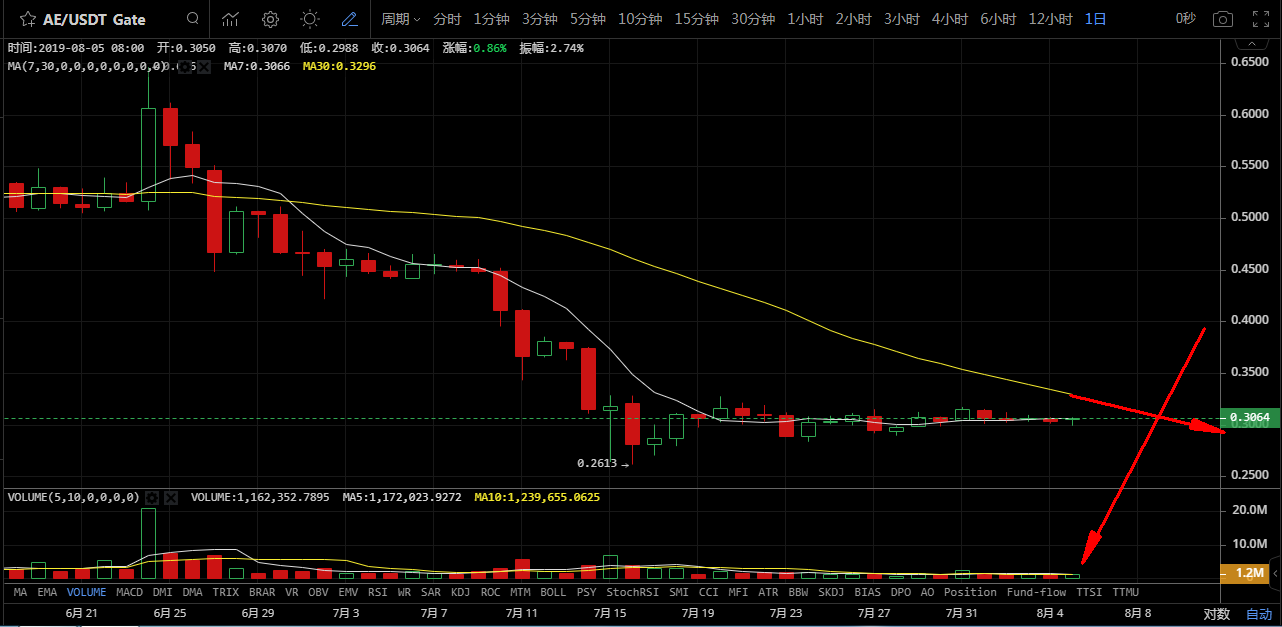Open the symbol search magnifier icon
Screen dimensions: 1282x627
tap(192, 19)
